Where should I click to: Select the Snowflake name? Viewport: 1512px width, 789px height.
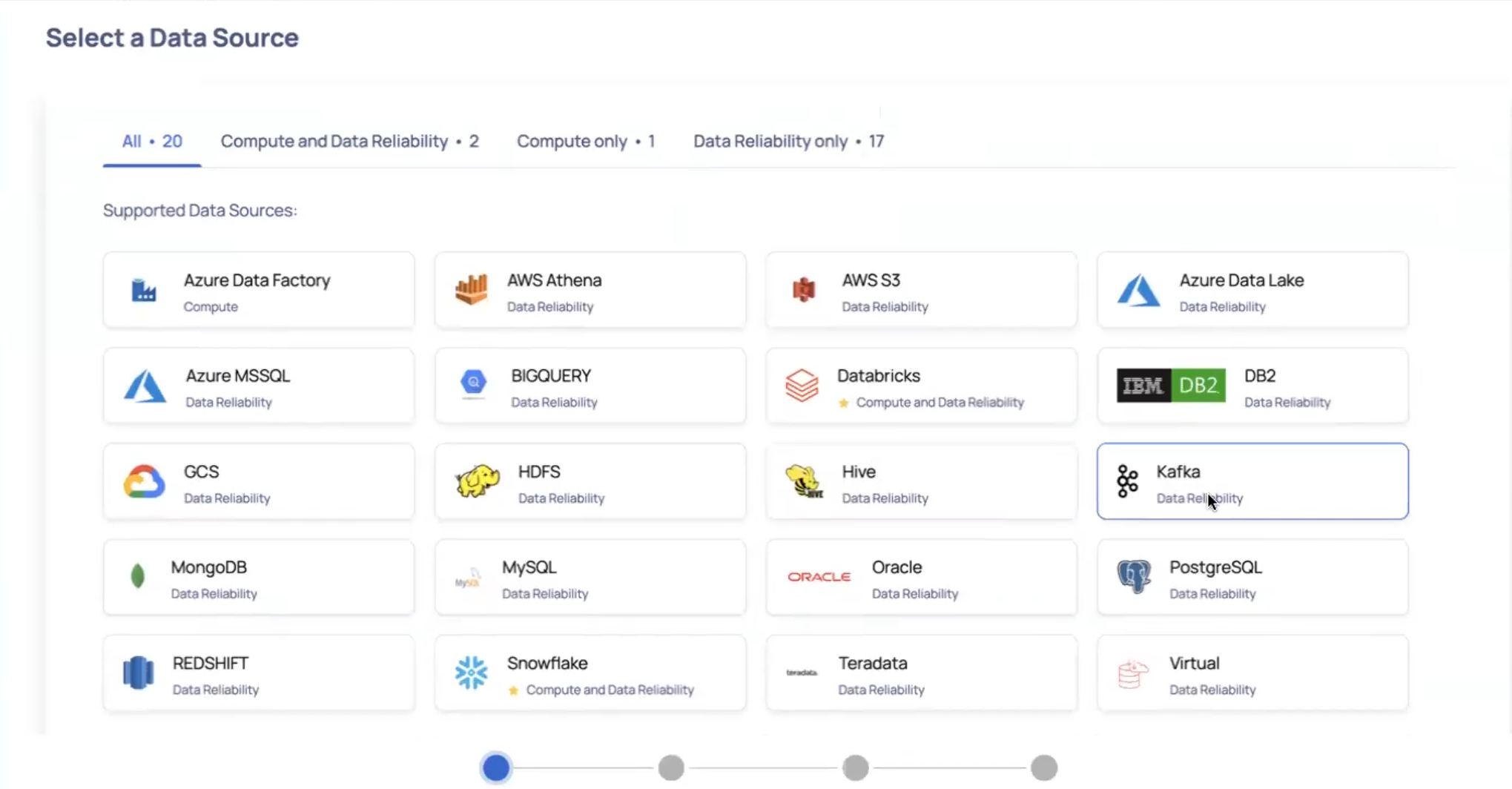click(x=547, y=663)
